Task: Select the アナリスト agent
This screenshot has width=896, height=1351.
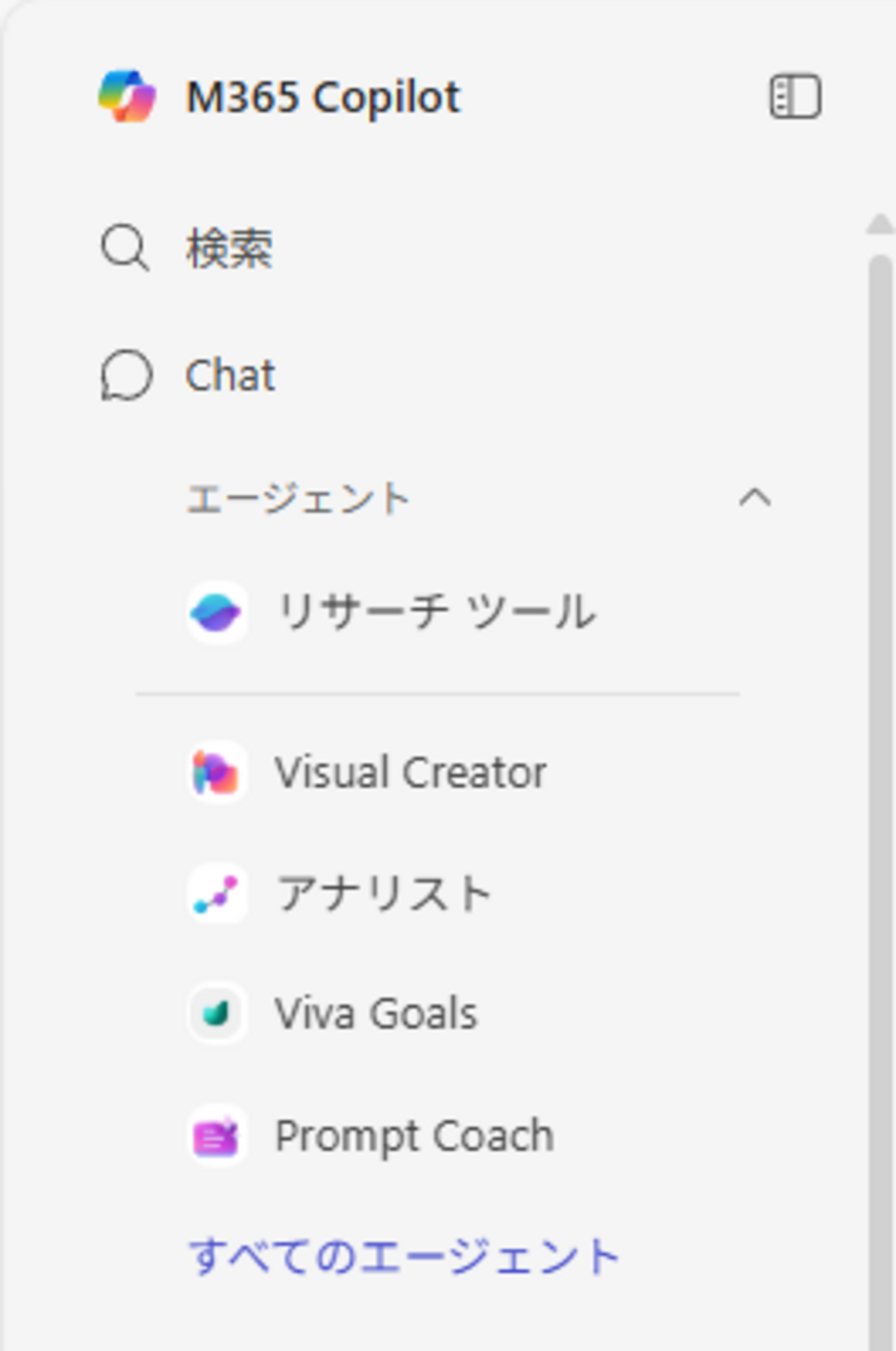Action: 383,894
